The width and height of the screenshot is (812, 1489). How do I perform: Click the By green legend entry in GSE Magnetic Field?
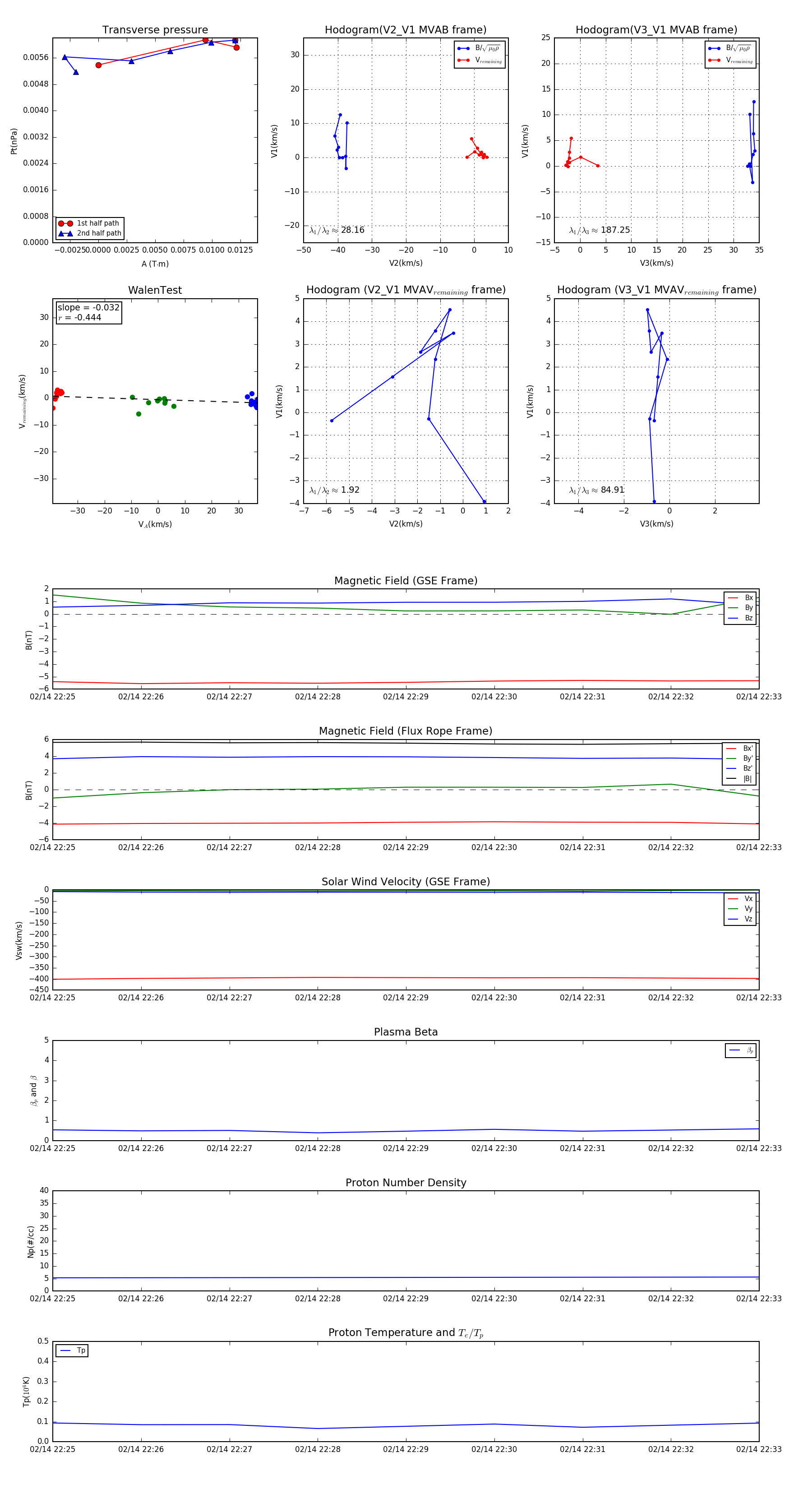click(740, 607)
